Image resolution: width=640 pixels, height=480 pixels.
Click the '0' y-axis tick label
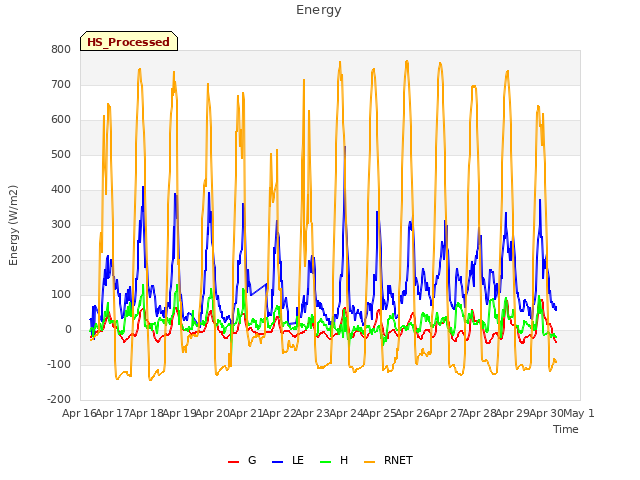(x=68, y=329)
